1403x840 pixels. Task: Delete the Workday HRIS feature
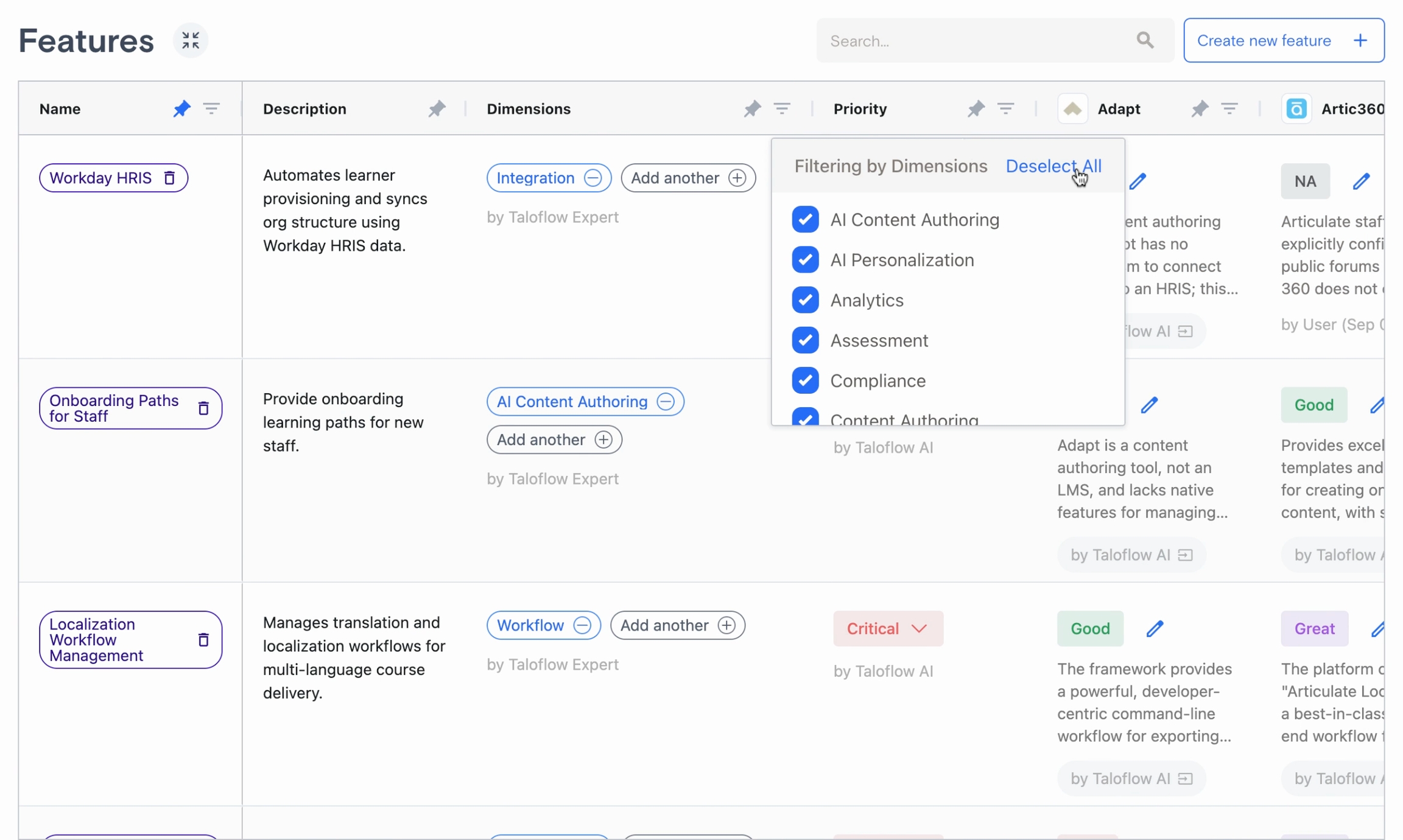click(x=170, y=178)
